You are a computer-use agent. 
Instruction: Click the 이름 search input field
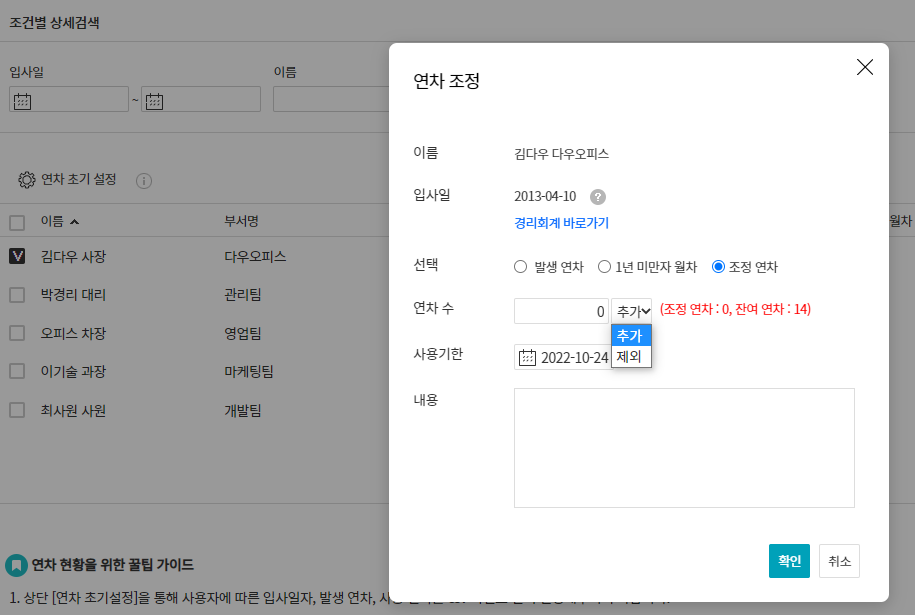[331, 99]
